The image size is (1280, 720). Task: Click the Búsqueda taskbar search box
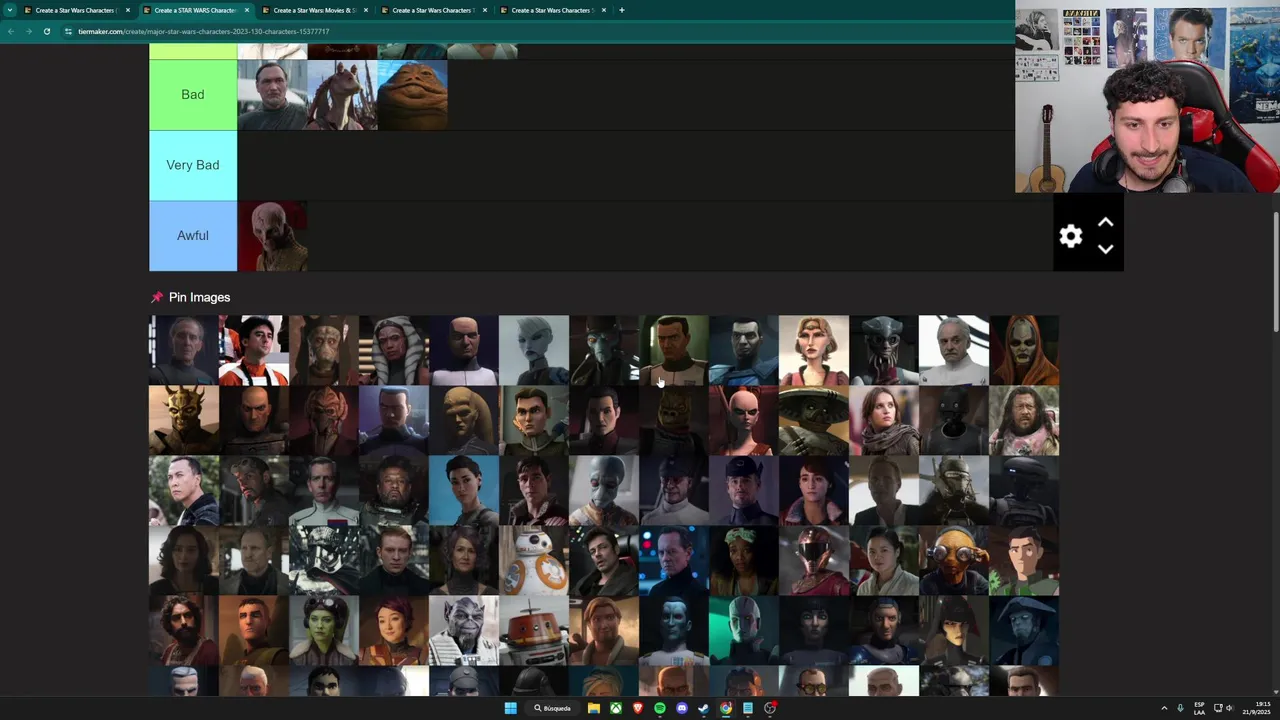coord(553,708)
